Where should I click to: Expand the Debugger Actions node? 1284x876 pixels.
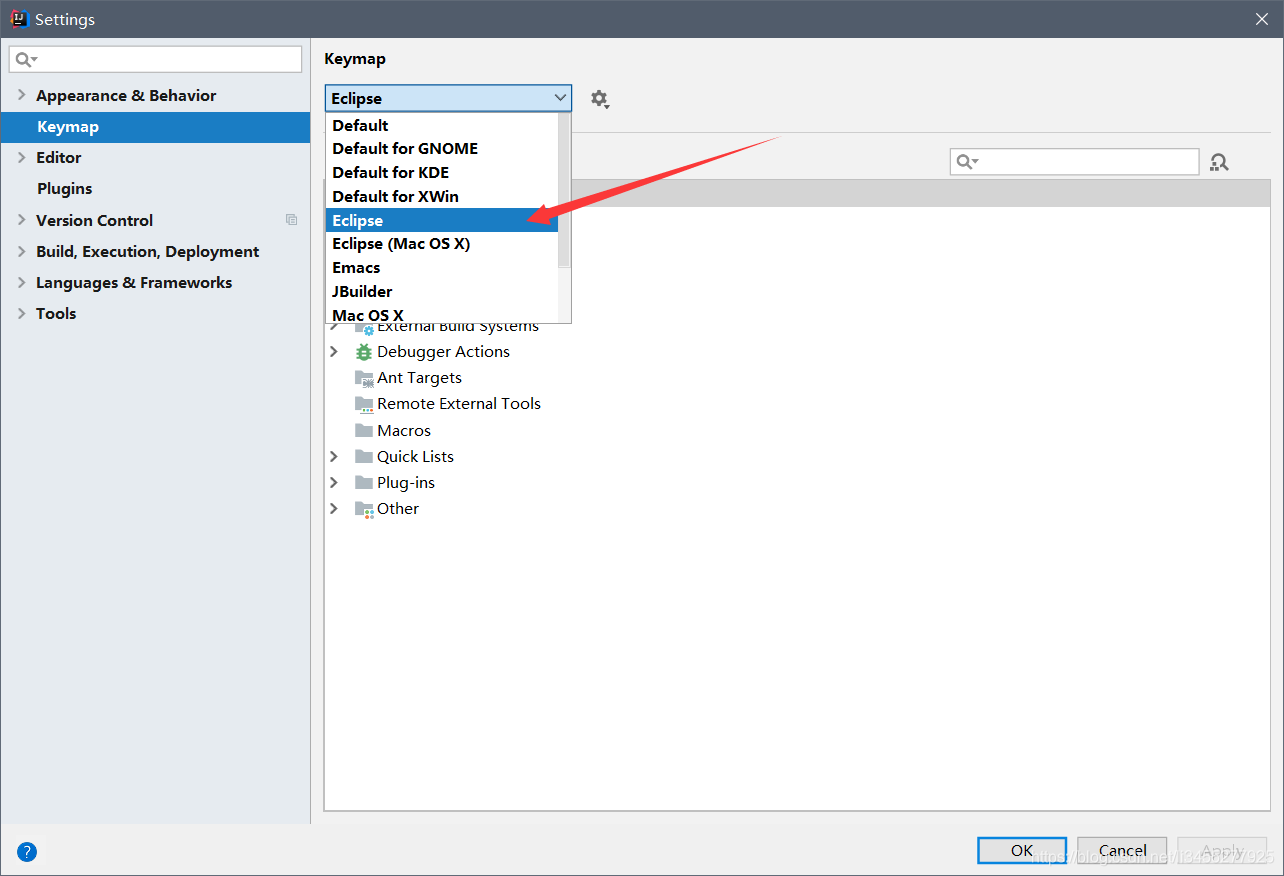point(334,352)
